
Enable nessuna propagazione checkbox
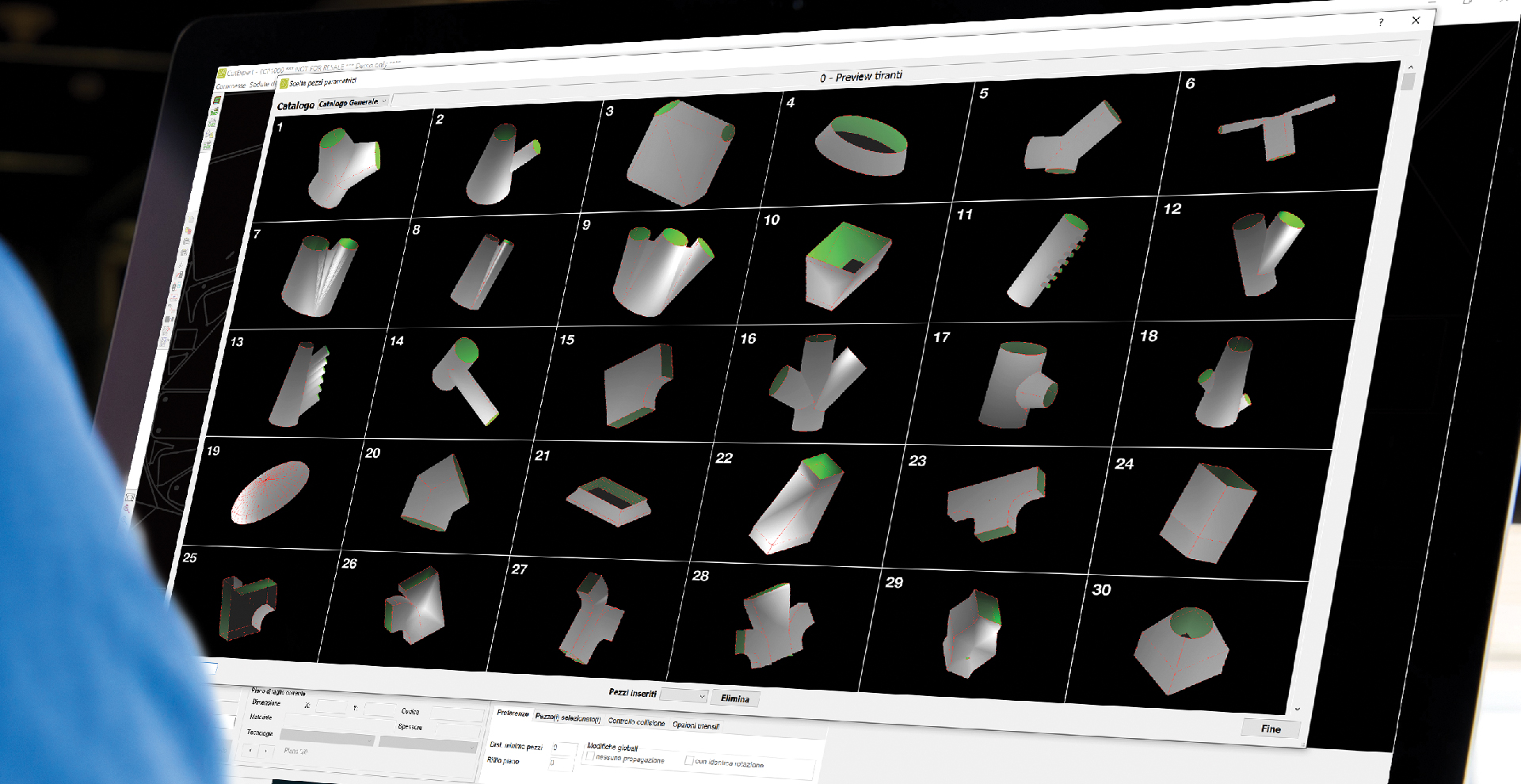589,755
